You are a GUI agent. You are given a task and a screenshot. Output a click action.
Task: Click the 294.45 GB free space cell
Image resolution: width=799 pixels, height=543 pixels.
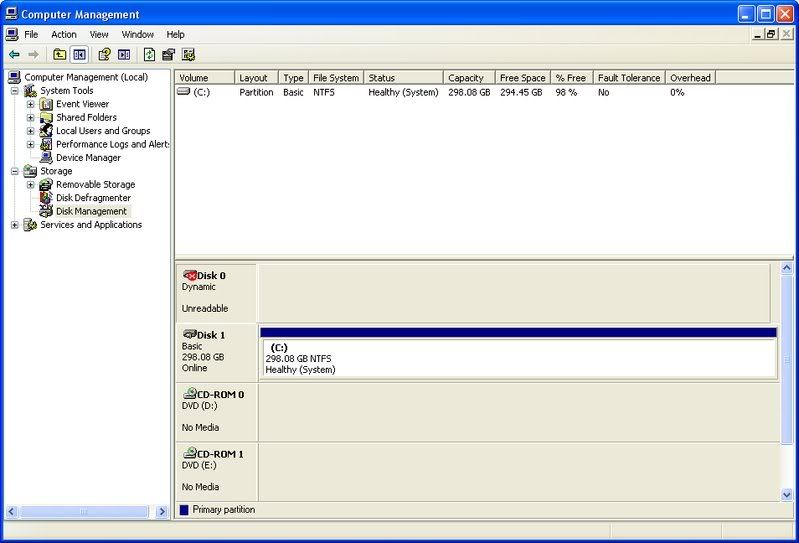(x=521, y=92)
